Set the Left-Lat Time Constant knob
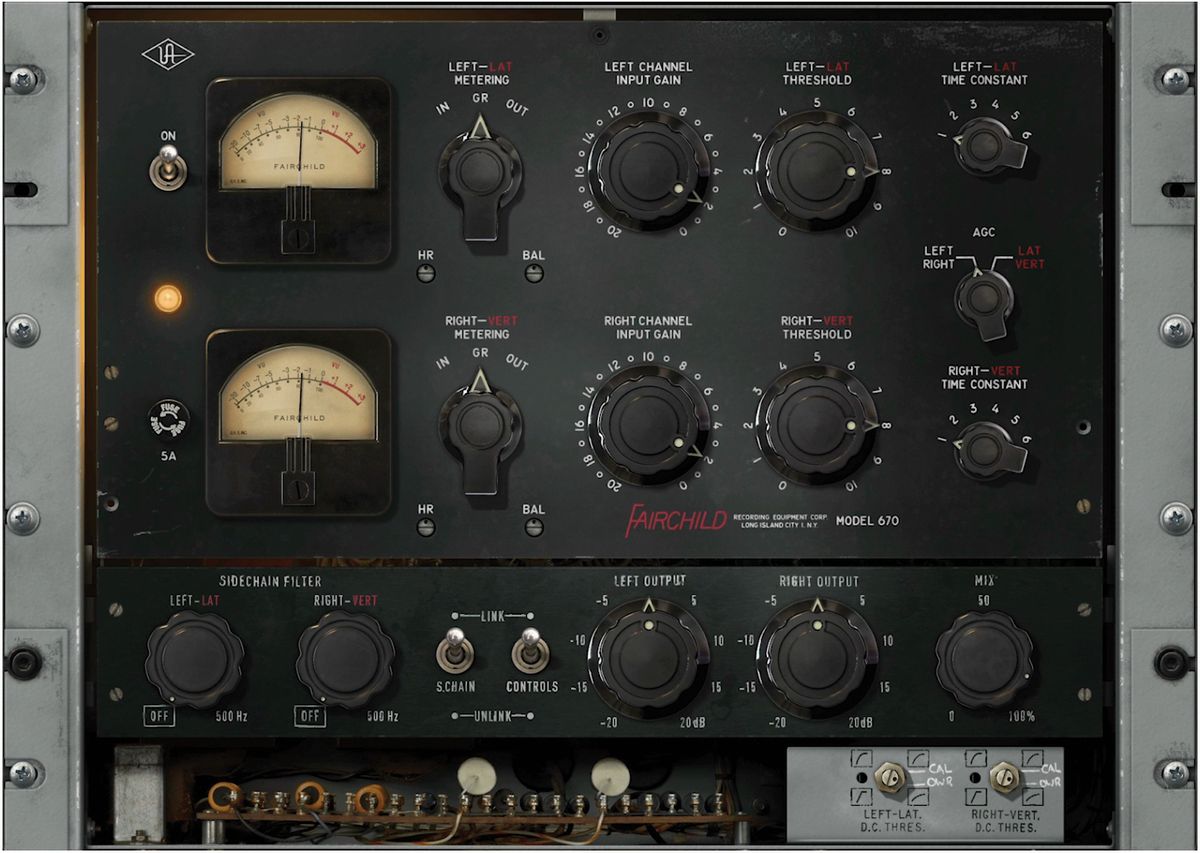 click(985, 147)
